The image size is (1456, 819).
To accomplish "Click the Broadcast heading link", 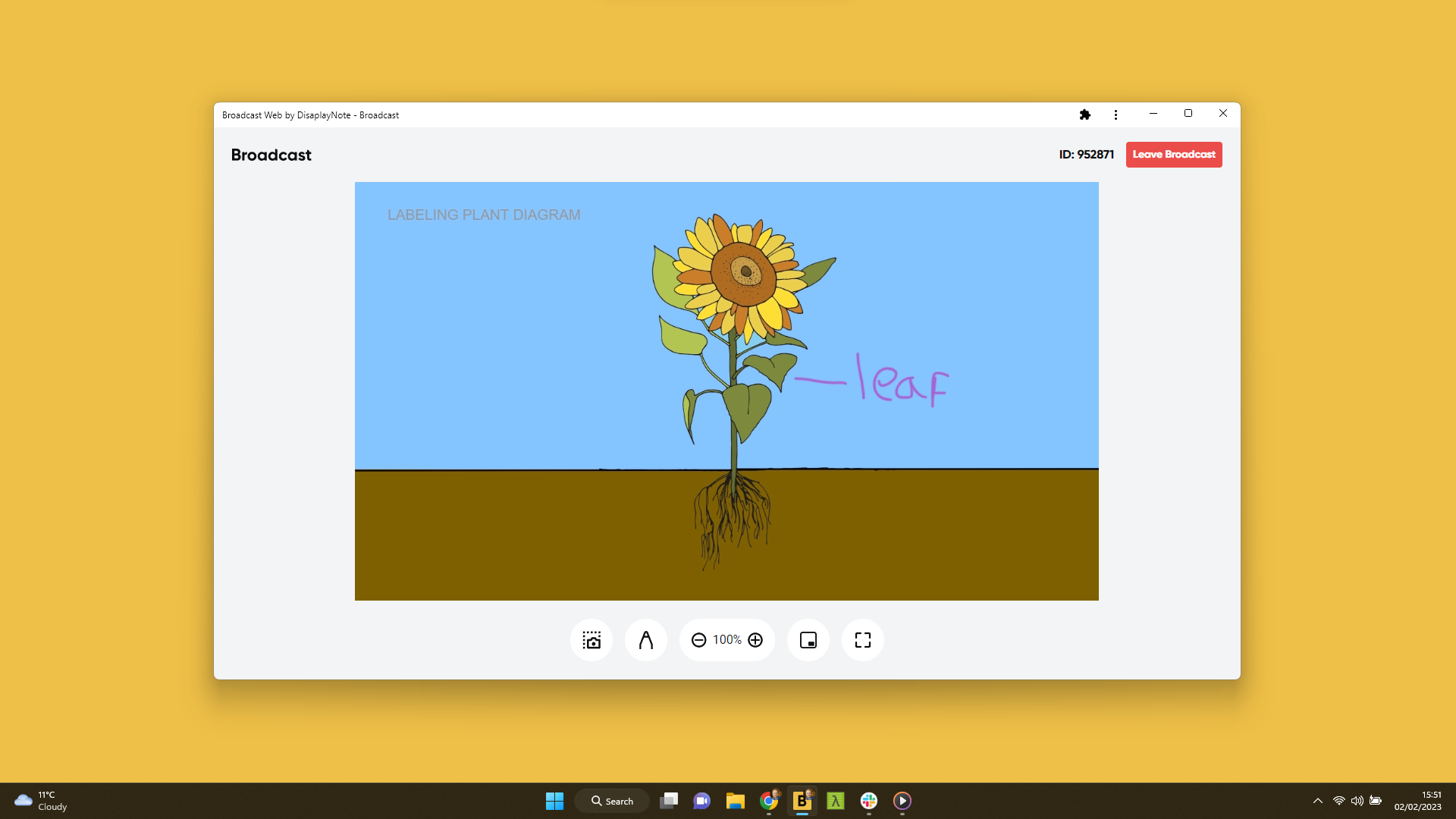I will click(271, 155).
